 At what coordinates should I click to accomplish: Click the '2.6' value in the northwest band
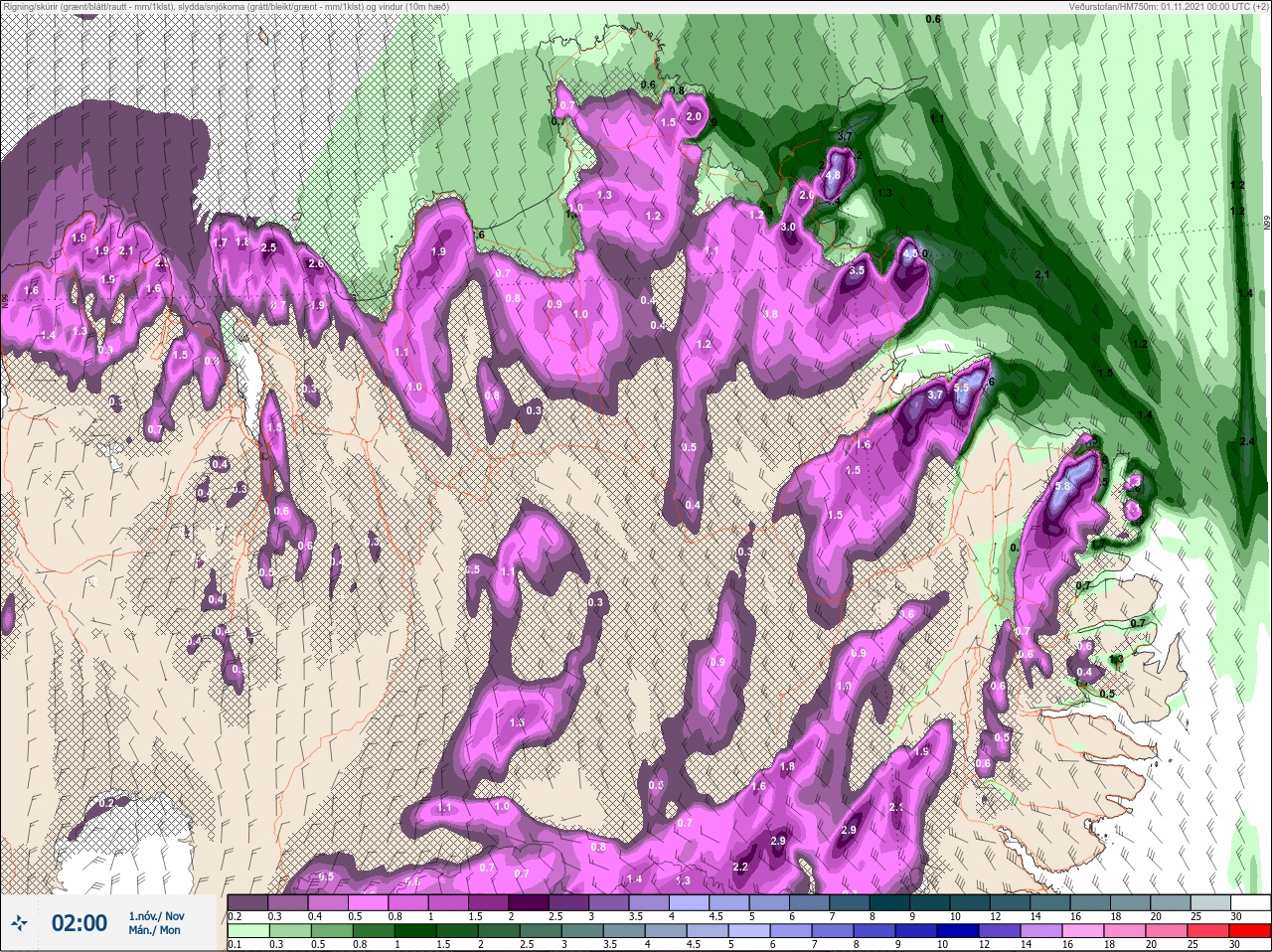point(315,264)
